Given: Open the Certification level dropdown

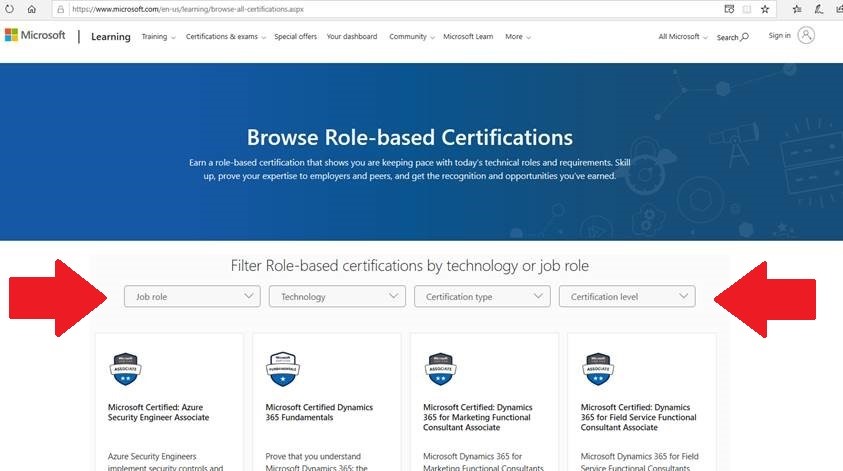Looking at the screenshot, I should click(x=627, y=296).
